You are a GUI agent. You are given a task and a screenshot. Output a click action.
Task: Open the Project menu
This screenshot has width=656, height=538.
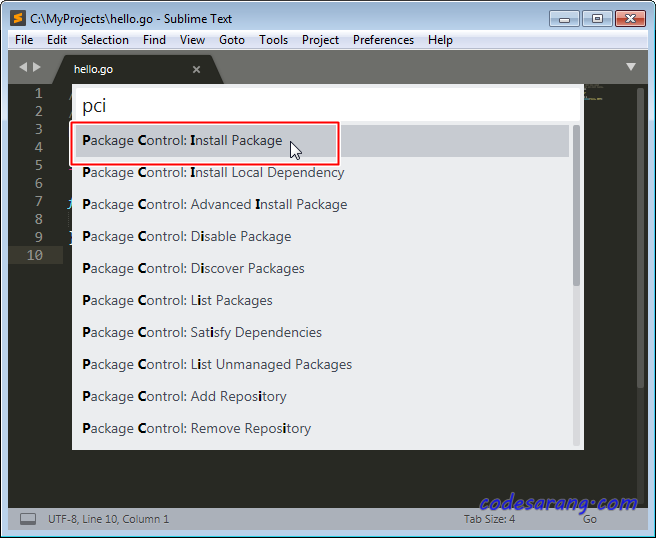[320, 40]
